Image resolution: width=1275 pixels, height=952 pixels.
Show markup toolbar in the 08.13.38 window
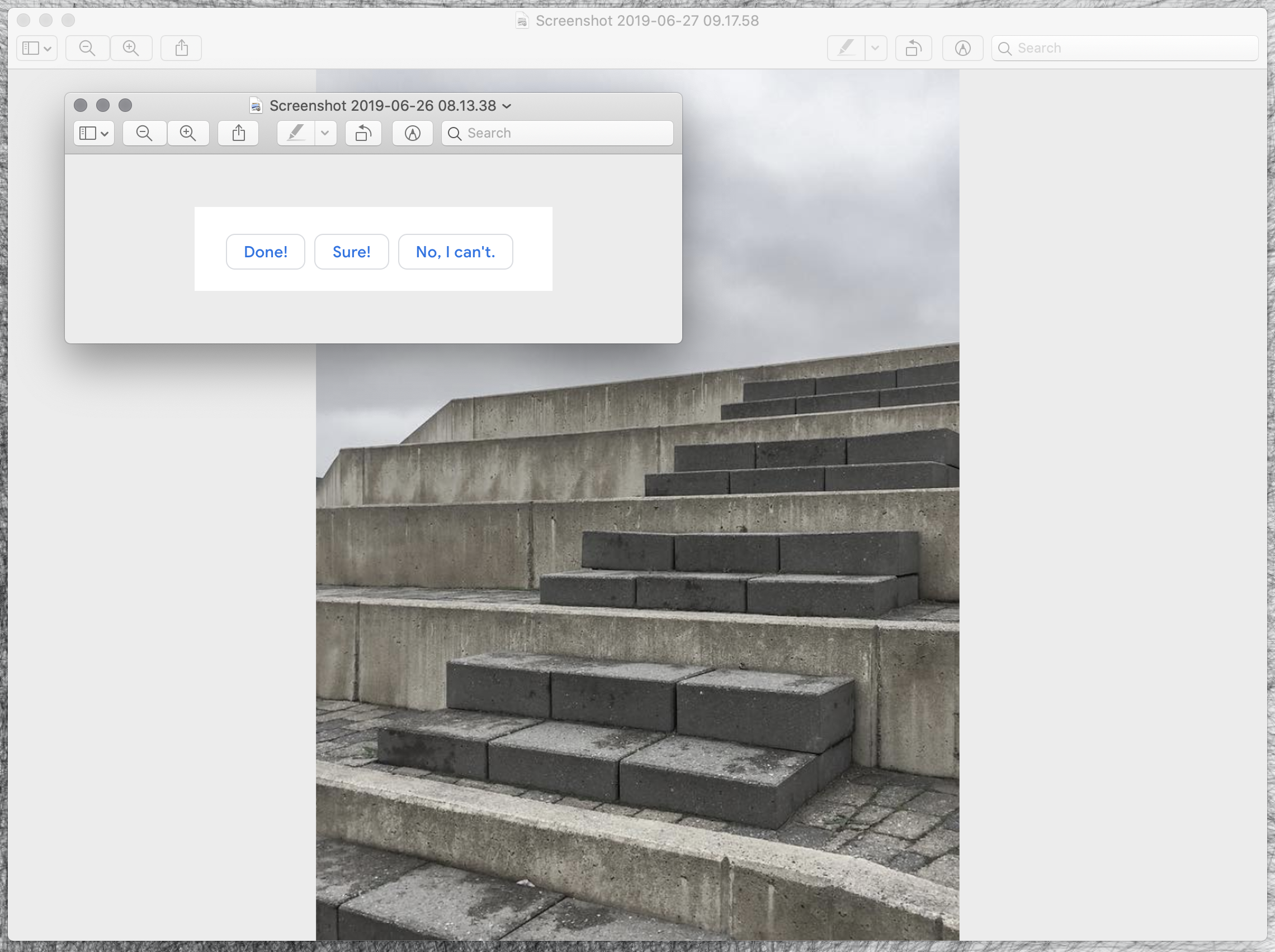pos(413,133)
